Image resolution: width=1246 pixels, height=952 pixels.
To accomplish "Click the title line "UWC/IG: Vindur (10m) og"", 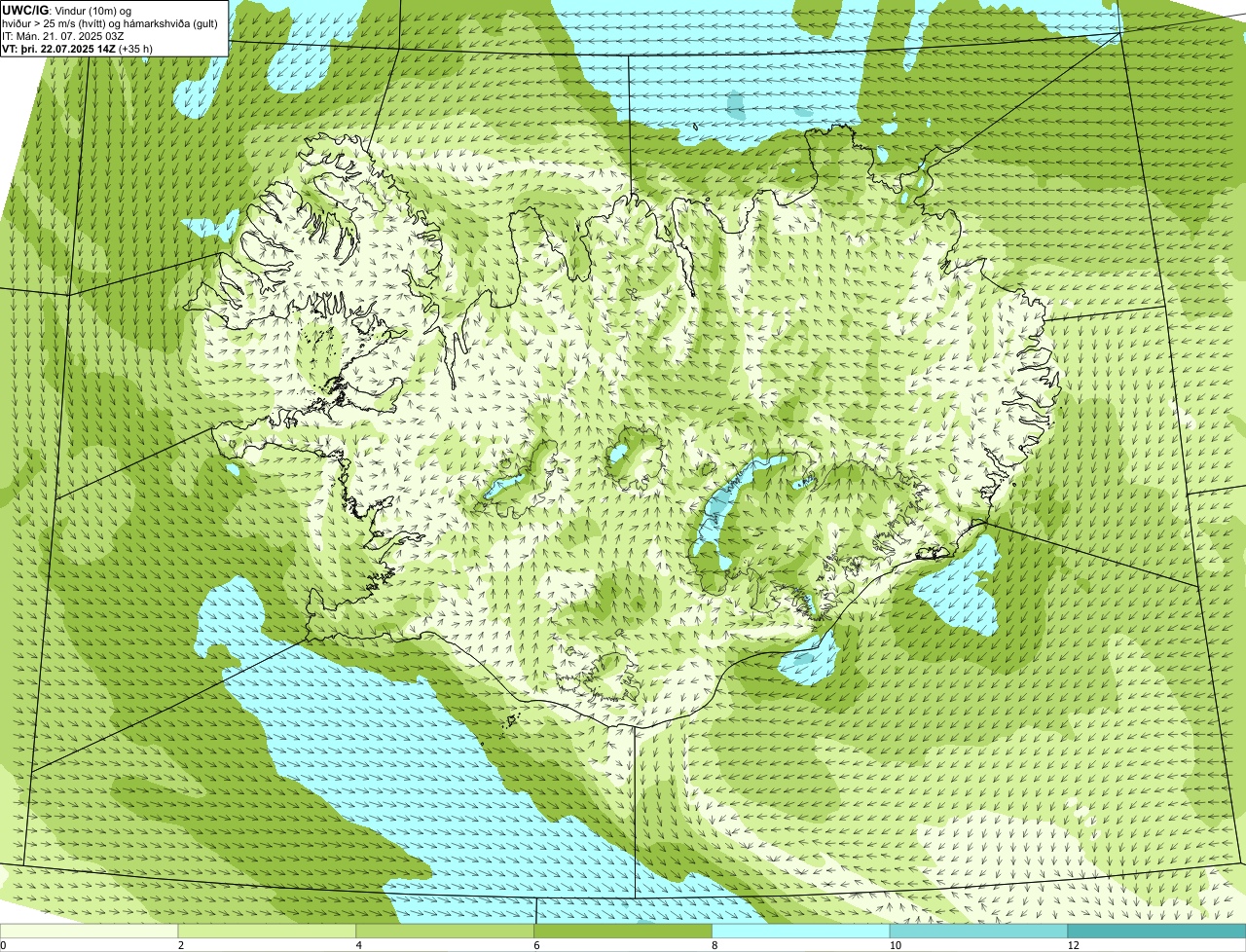I will 67,10.
